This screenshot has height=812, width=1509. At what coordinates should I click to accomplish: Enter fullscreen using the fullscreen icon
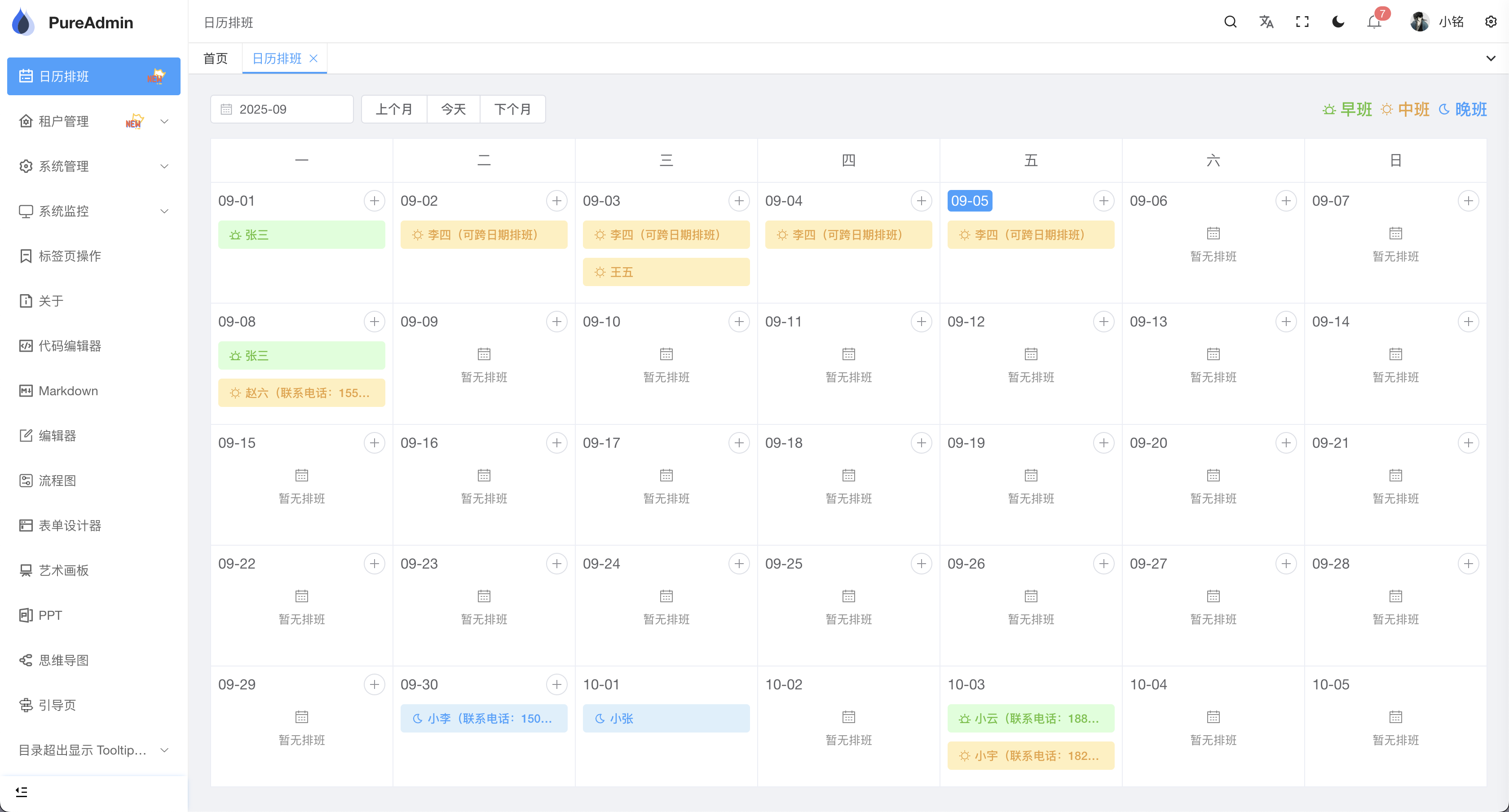[1302, 22]
